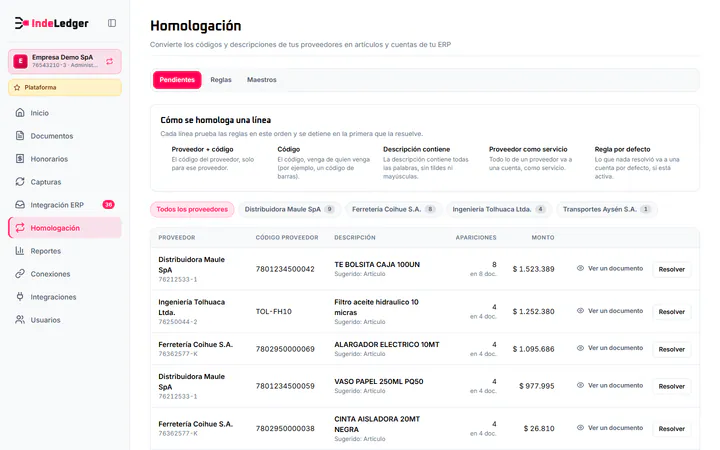
Task: Click amount $ 1.523.389
Action: coord(534,269)
